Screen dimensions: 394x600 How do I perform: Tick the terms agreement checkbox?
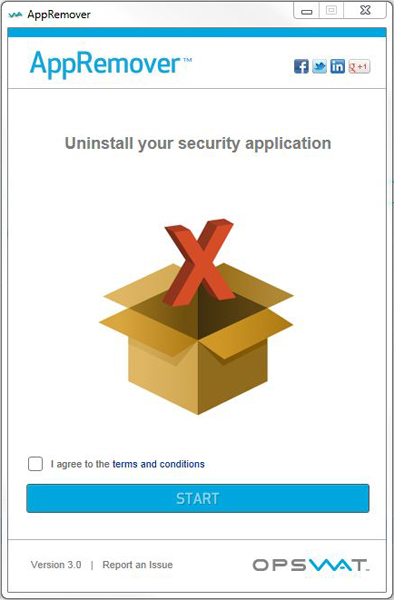coord(35,463)
